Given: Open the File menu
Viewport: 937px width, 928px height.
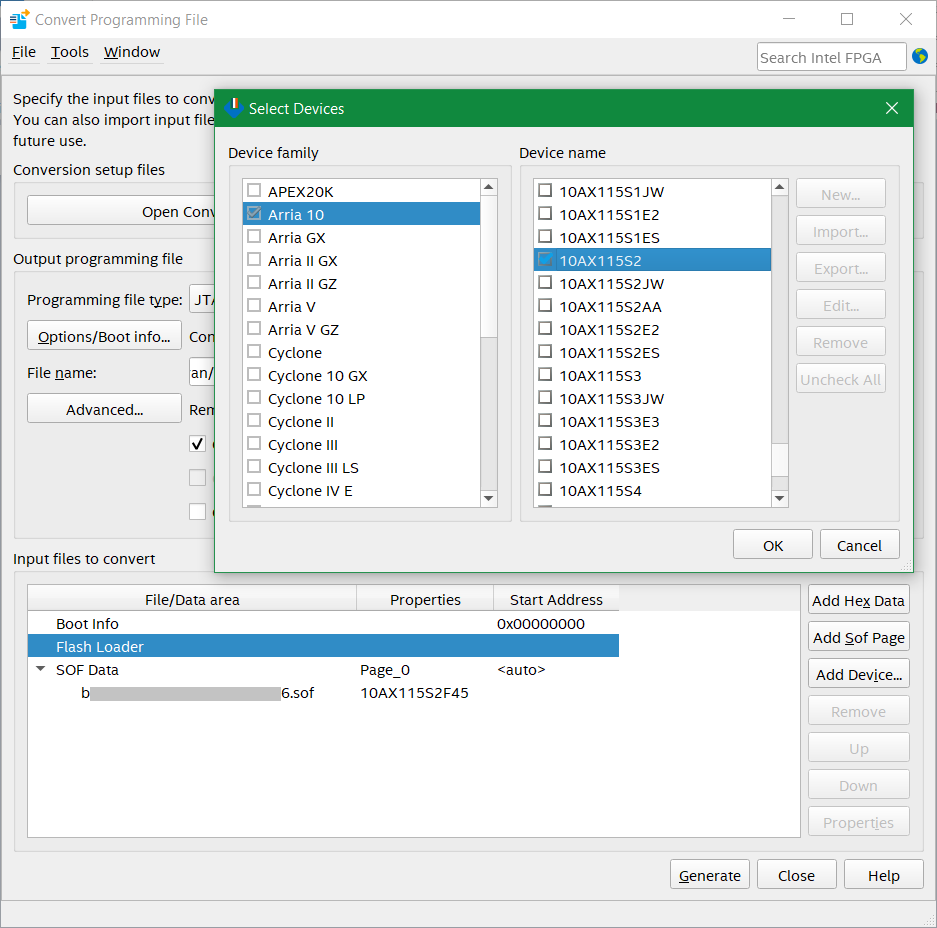Looking at the screenshot, I should tap(23, 52).
